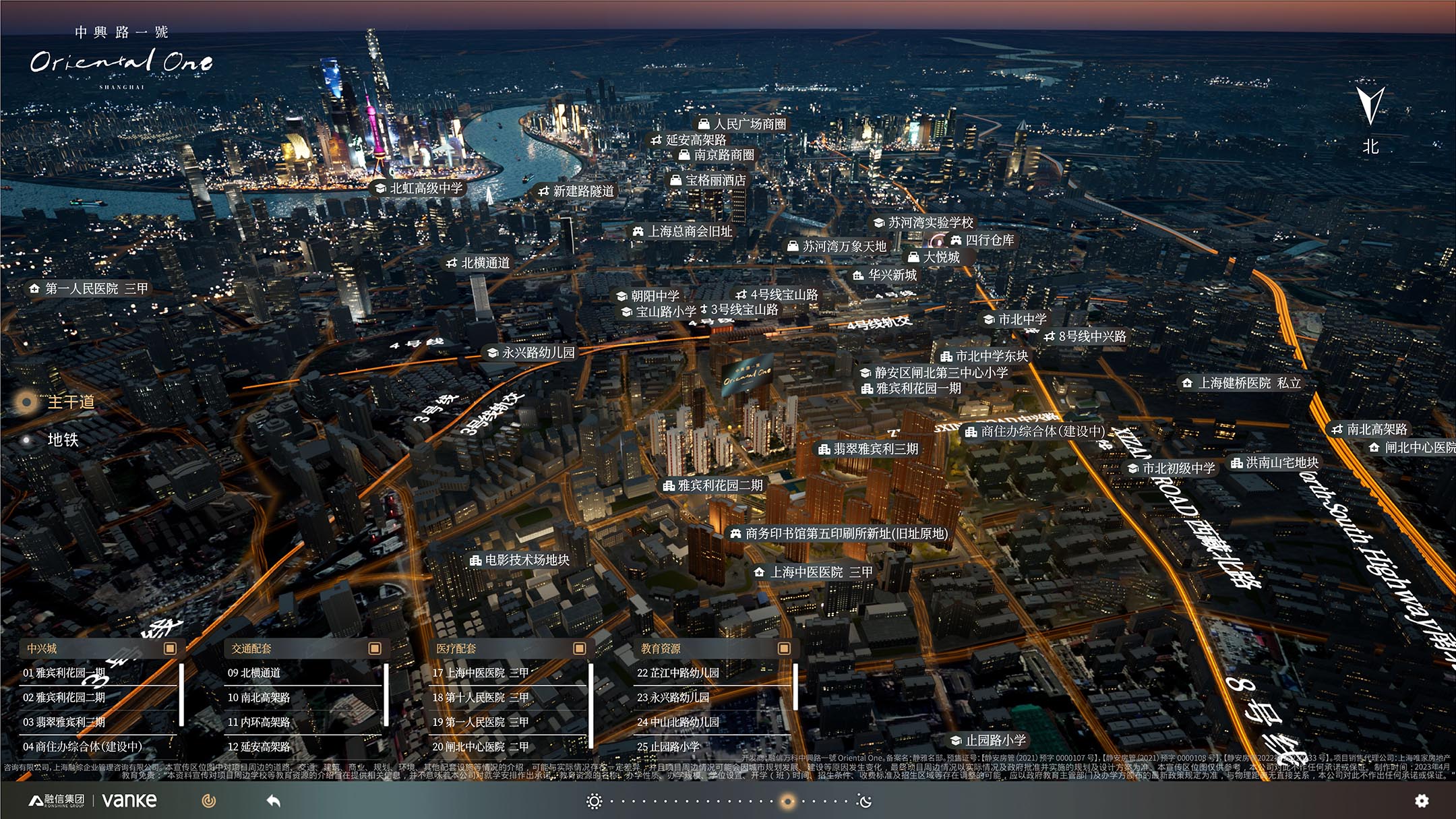Click the 翡翠雅宾利三期 map marker

[868, 449]
